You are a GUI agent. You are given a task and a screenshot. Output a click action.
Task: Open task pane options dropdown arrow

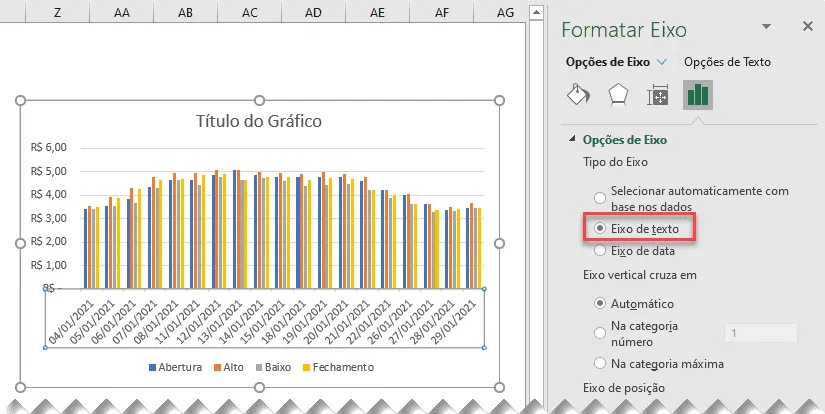coord(767,26)
